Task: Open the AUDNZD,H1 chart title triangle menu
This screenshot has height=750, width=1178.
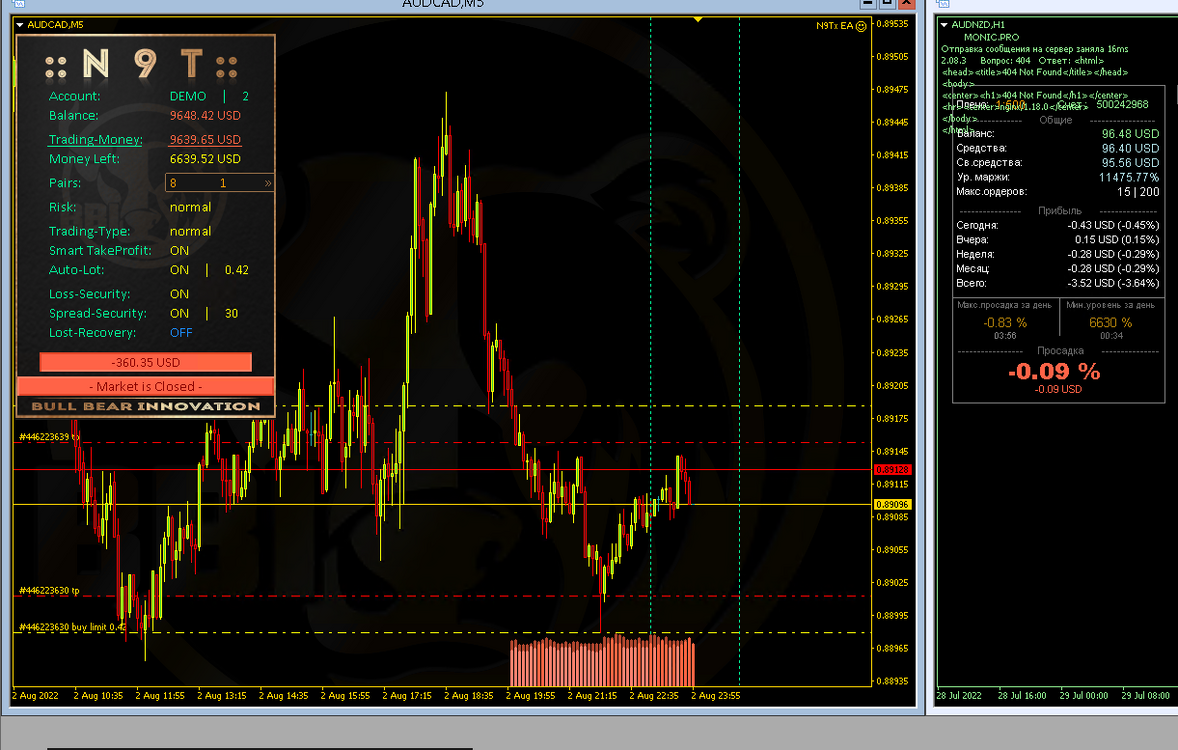Action: pyautogui.click(x=944, y=25)
